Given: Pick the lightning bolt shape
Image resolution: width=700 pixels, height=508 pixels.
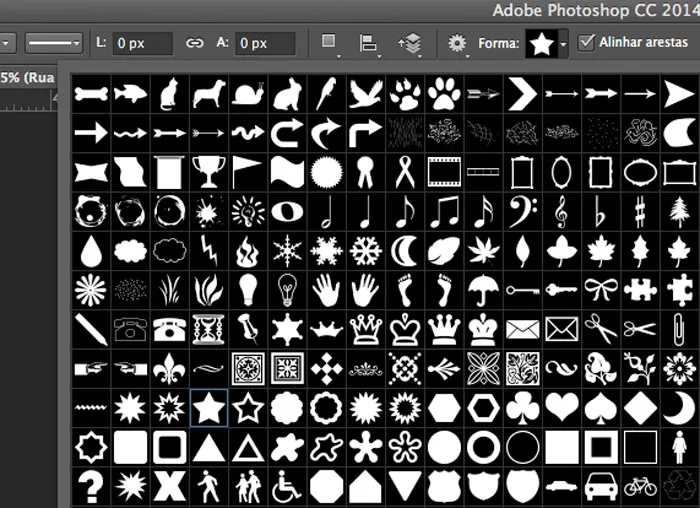Looking at the screenshot, I should [208, 250].
